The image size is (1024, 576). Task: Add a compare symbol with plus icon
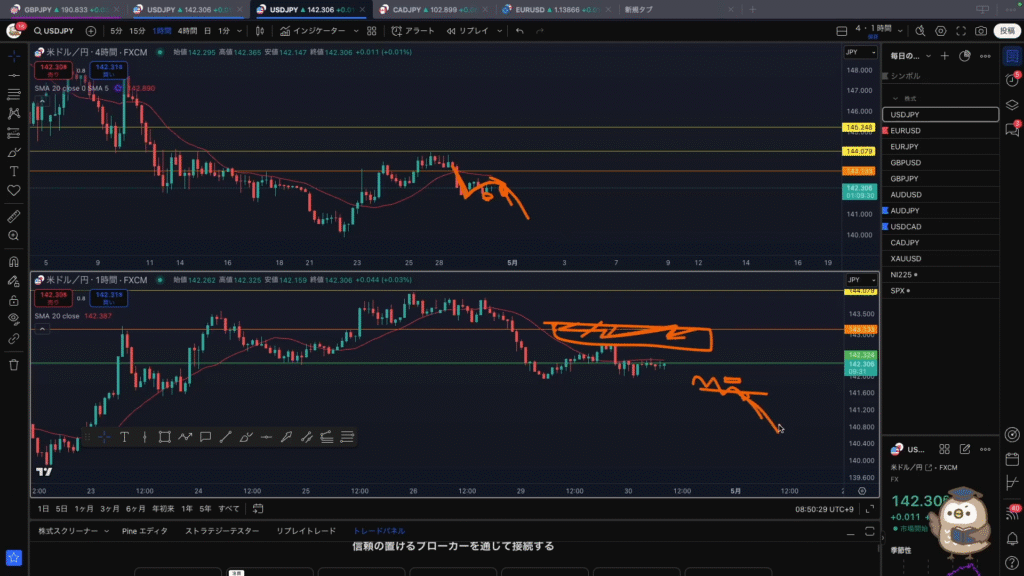click(x=91, y=31)
